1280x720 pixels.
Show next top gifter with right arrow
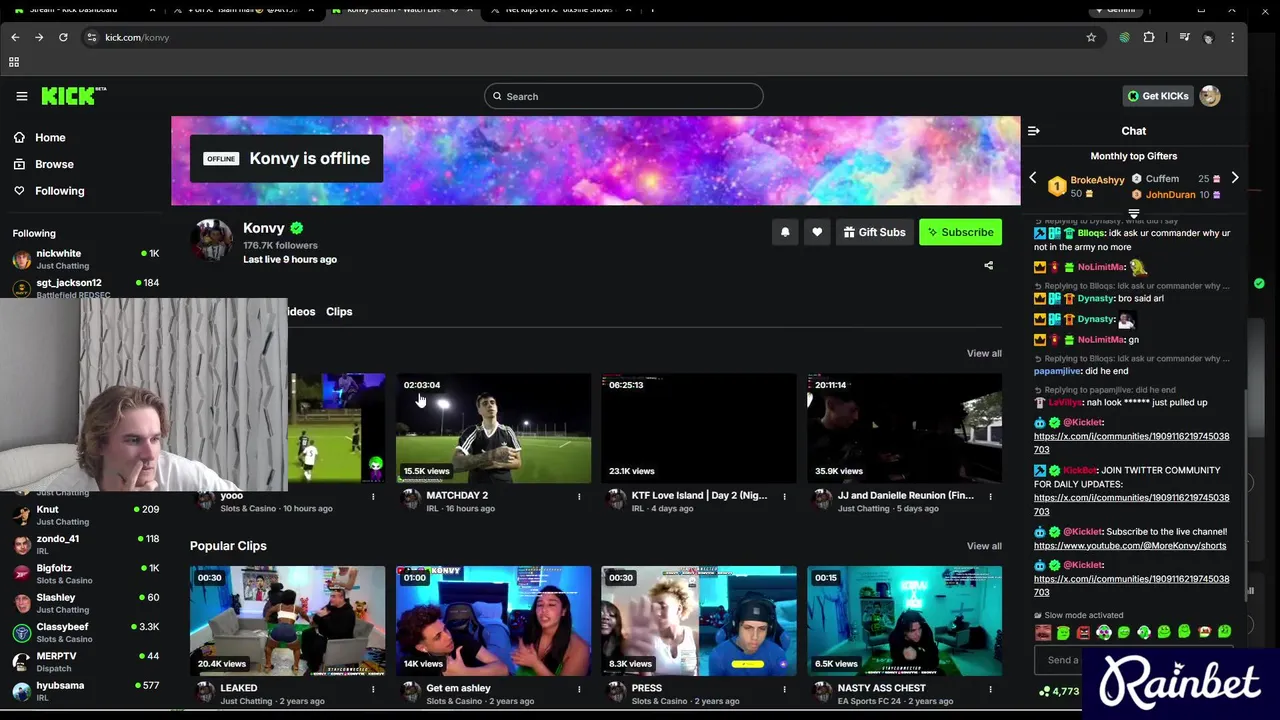[1235, 178]
